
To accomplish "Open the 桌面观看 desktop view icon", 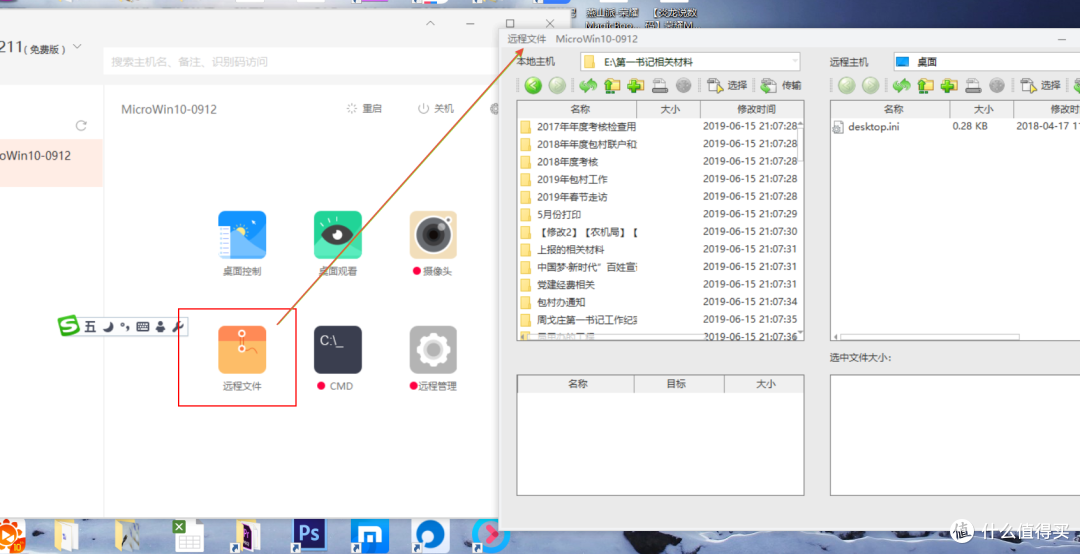I will [338, 236].
